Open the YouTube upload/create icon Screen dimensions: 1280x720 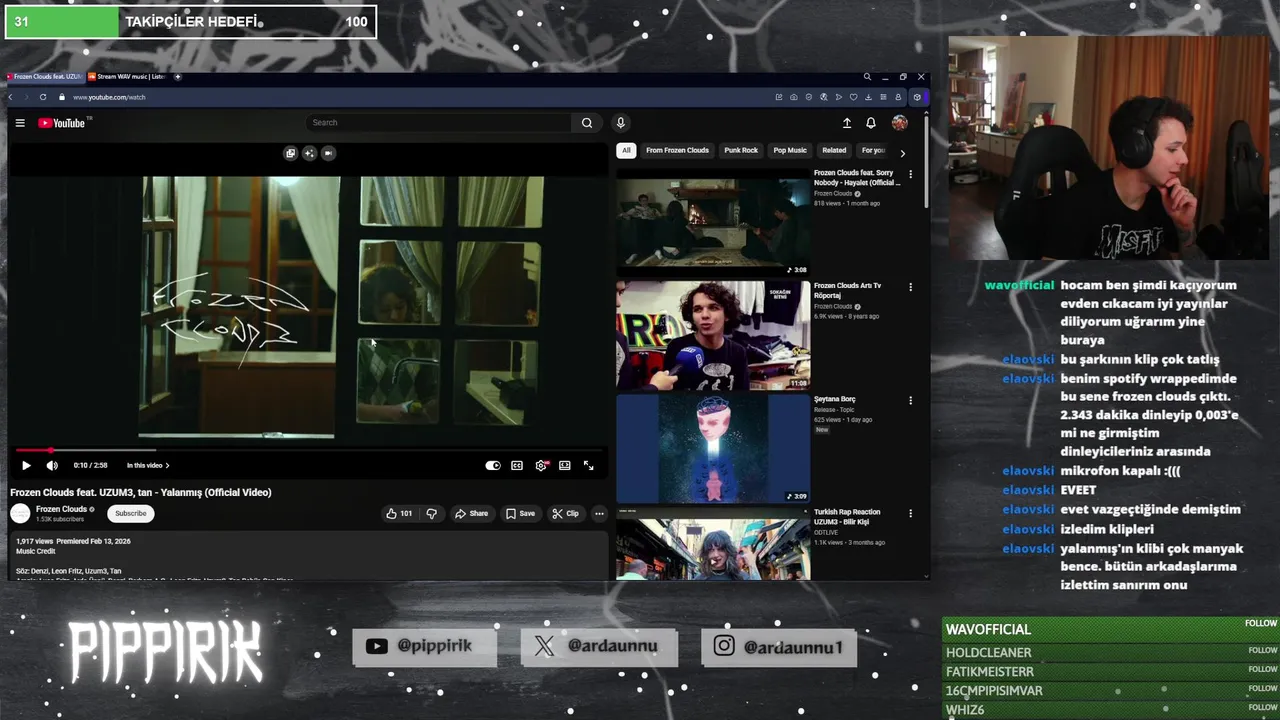[847, 123]
